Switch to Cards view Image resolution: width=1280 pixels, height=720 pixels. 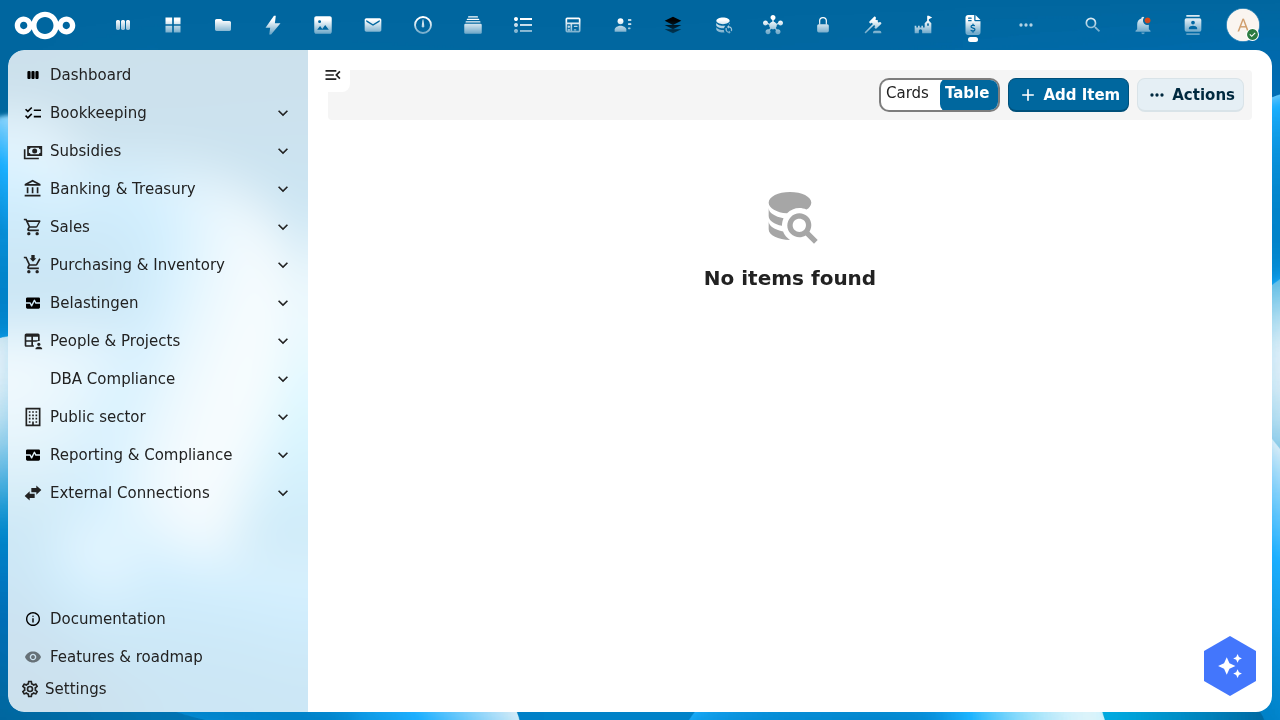click(908, 94)
